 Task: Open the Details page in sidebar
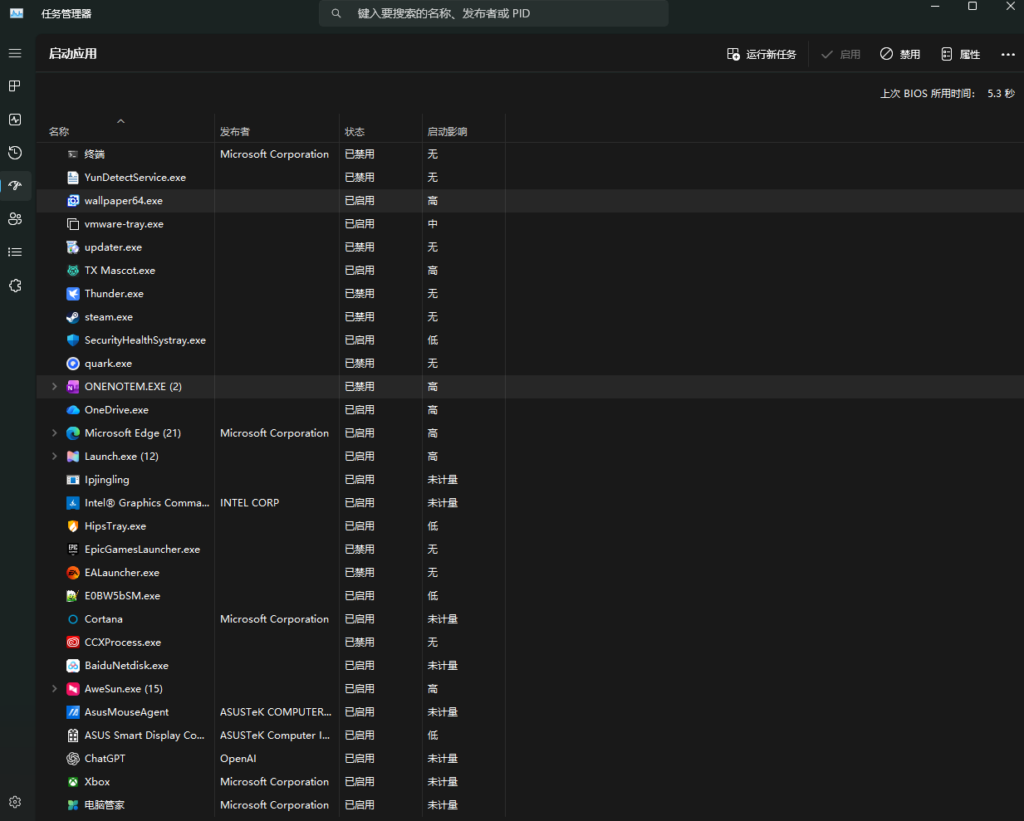tap(15, 252)
